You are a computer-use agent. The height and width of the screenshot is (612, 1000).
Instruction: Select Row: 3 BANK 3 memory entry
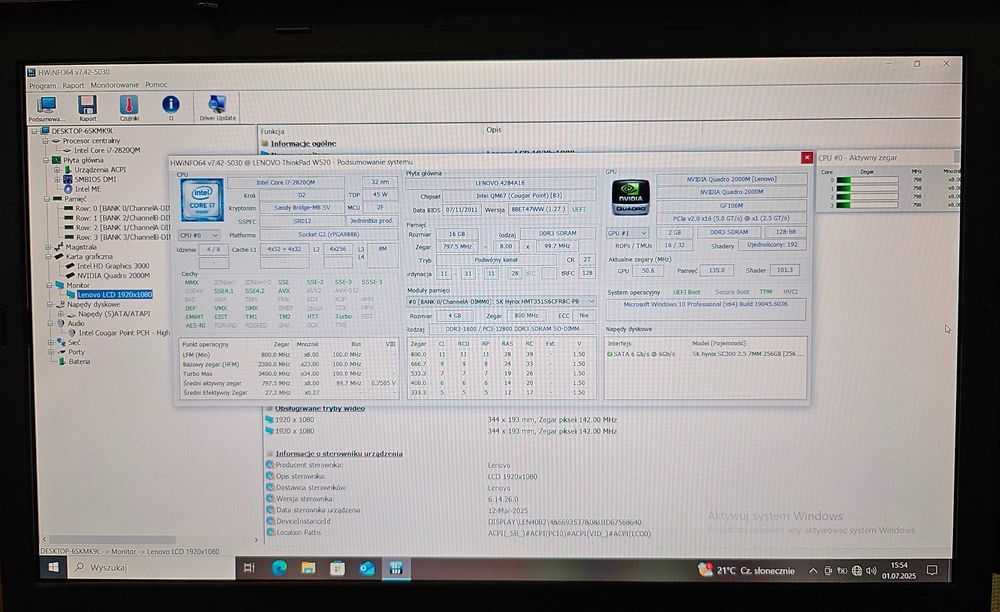click(x=122, y=237)
